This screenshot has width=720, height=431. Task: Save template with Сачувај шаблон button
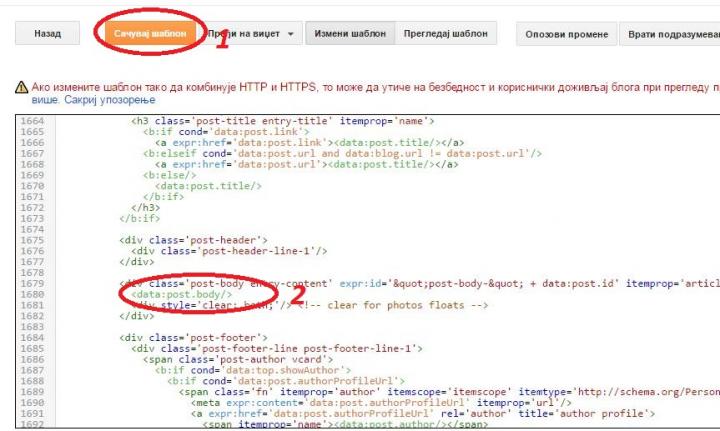click(x=134, y=34)
